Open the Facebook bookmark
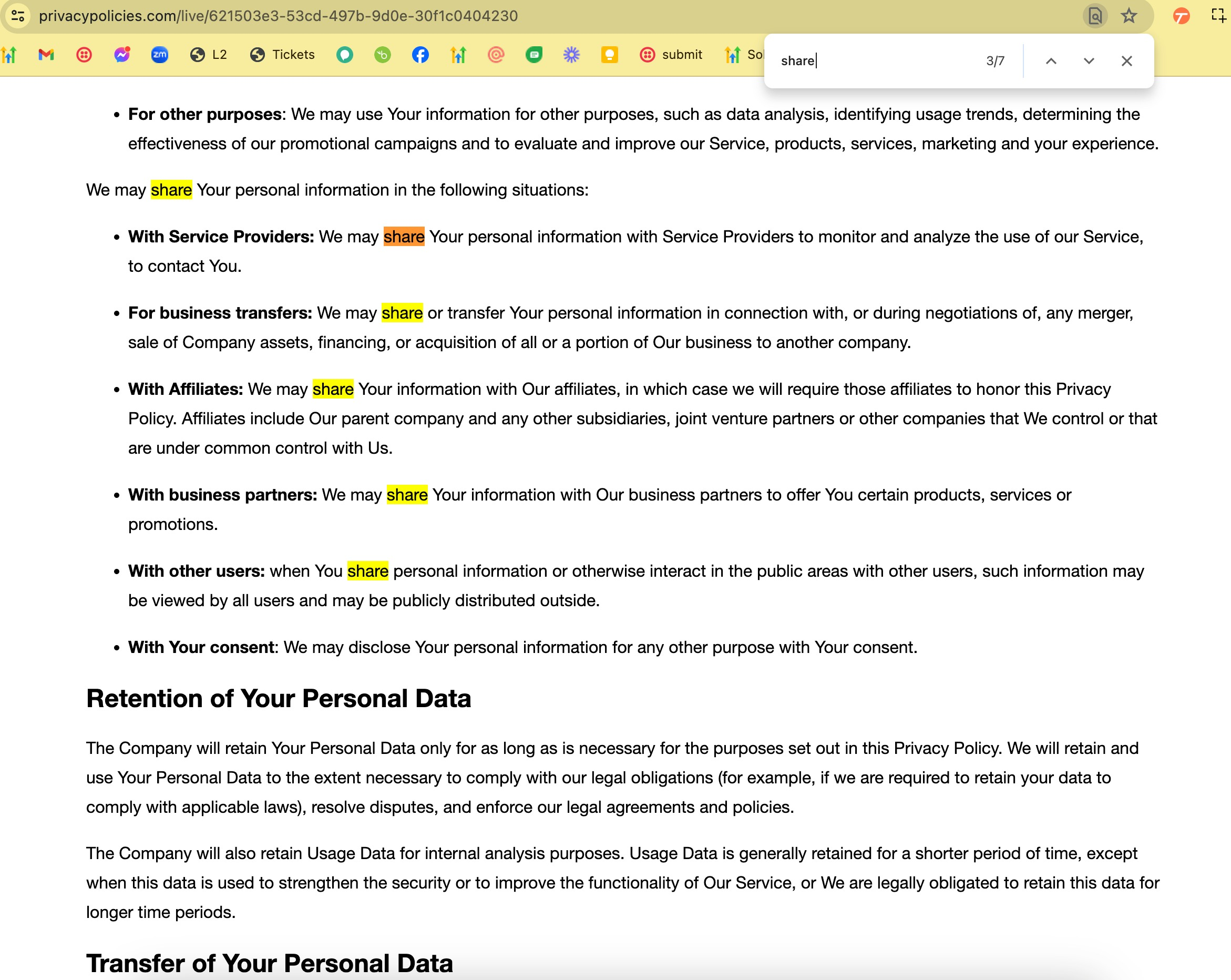Screen dimensions: 1231x980 [420, 55]
